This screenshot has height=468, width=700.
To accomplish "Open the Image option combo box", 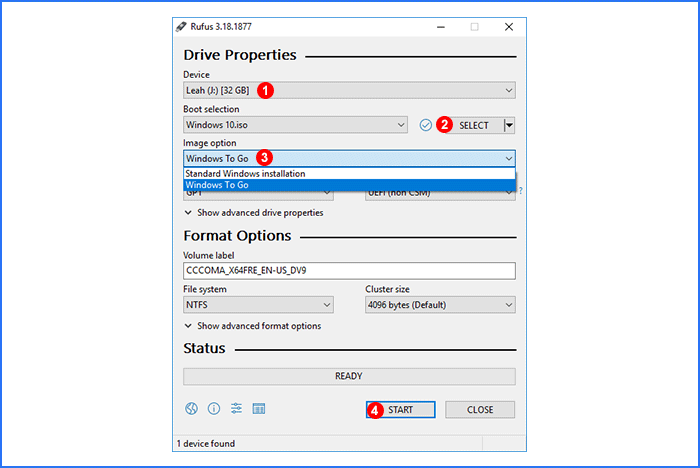I will [x=349, y=159].
